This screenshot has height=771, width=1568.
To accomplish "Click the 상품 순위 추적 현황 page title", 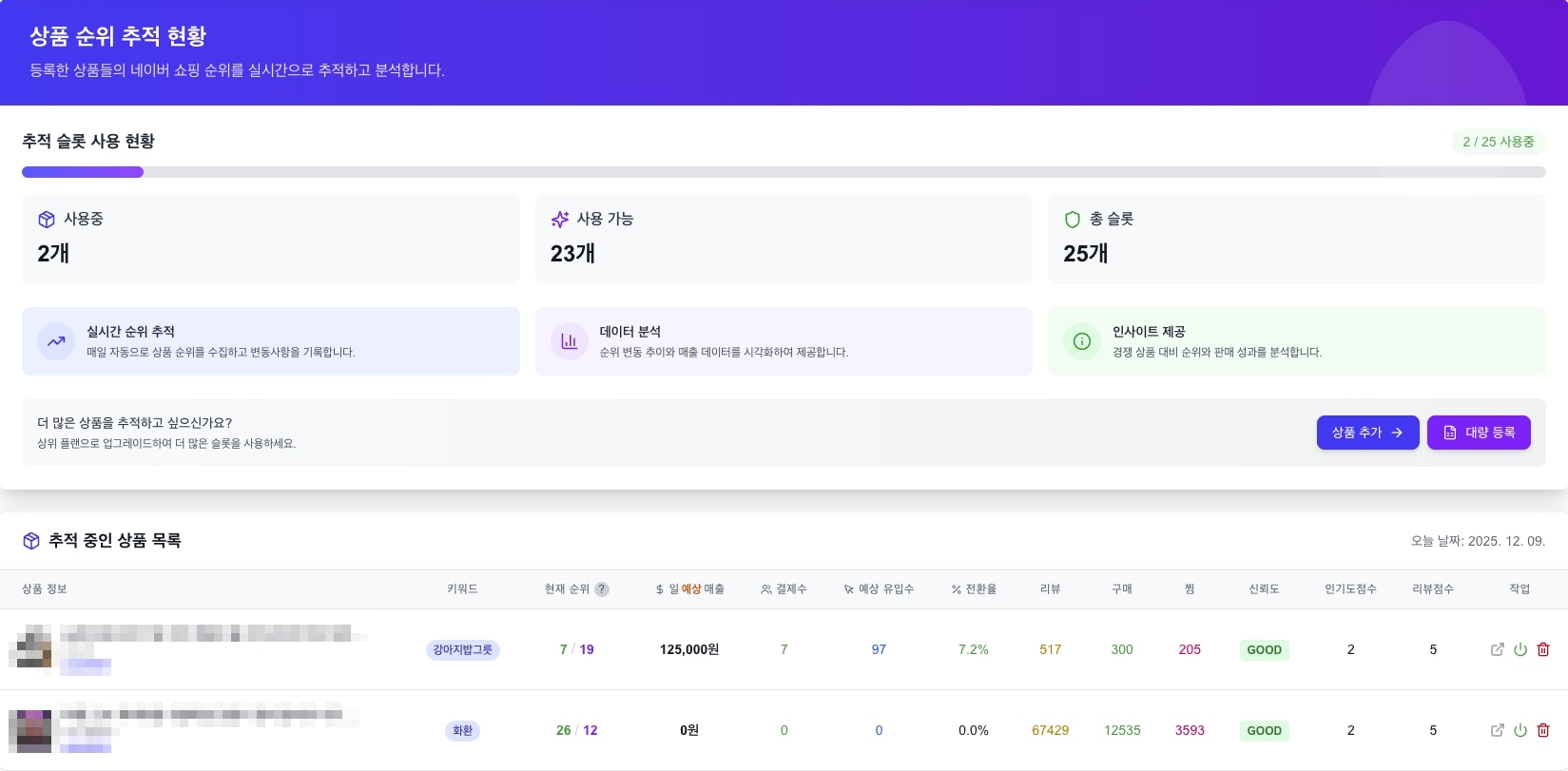I will tap(118, 36).
